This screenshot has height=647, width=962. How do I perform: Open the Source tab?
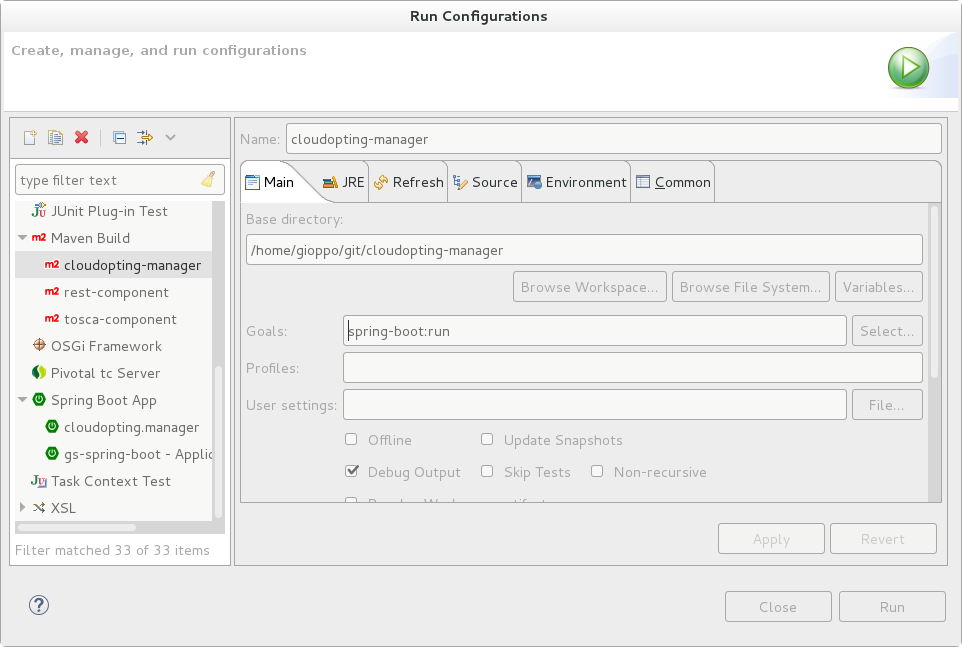point(485,182)
